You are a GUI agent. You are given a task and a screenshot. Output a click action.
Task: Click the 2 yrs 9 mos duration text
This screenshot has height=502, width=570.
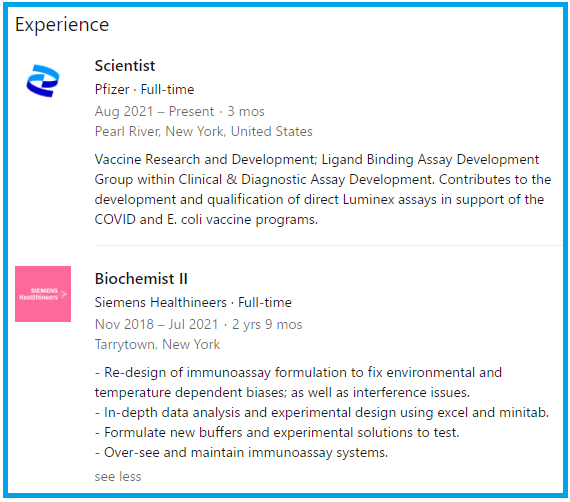click(267, 324)
